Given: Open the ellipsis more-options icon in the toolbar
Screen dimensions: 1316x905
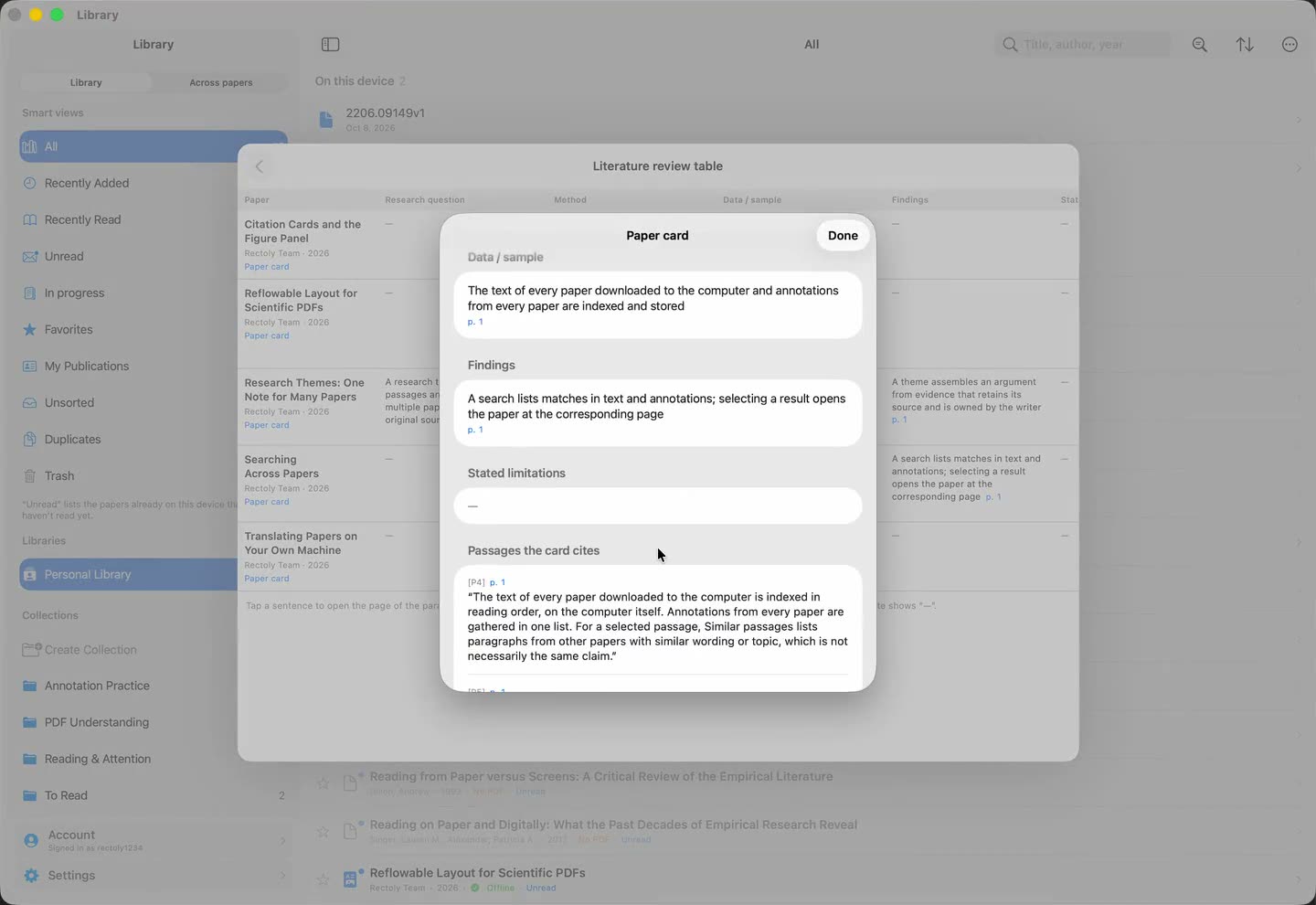Looking at the screenshot, I should click(x=1289, y=45).
